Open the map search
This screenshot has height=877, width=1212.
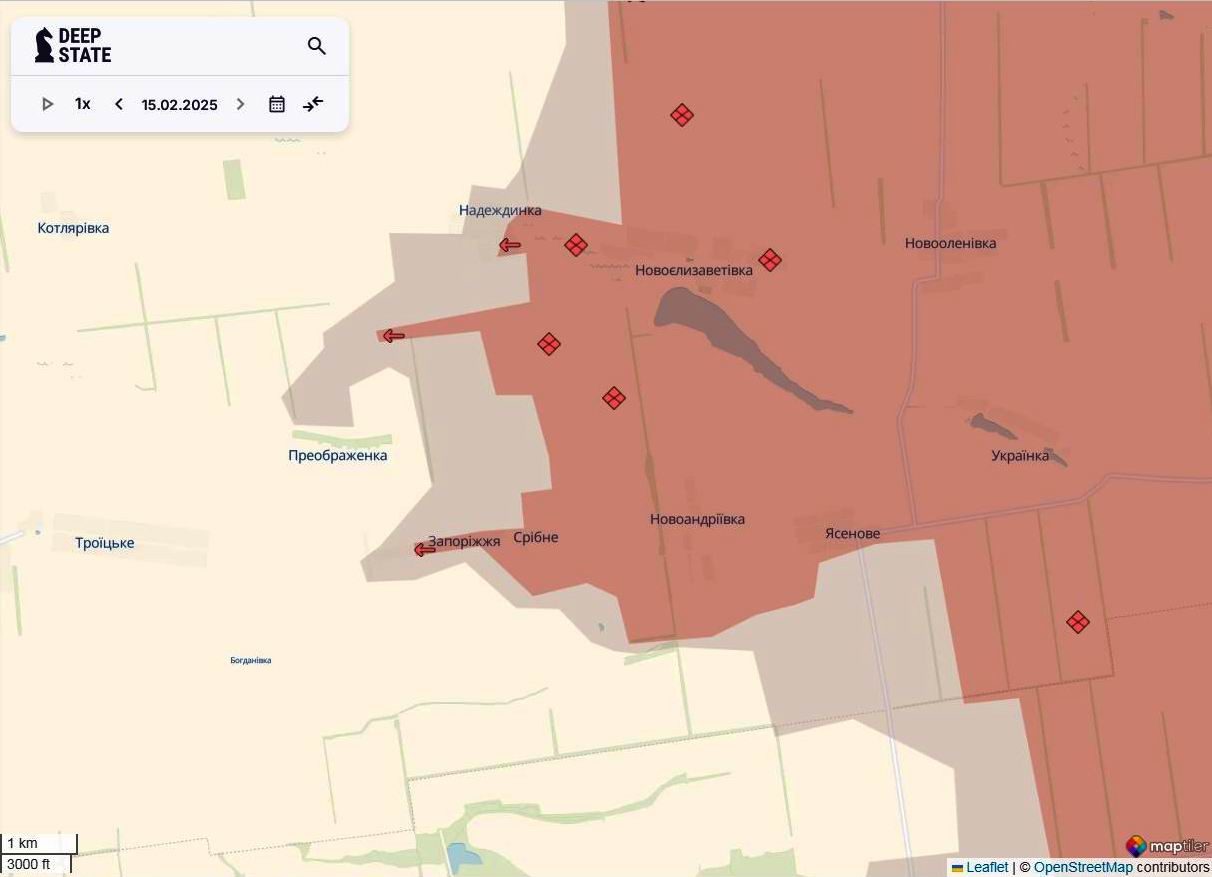[317, 46]
